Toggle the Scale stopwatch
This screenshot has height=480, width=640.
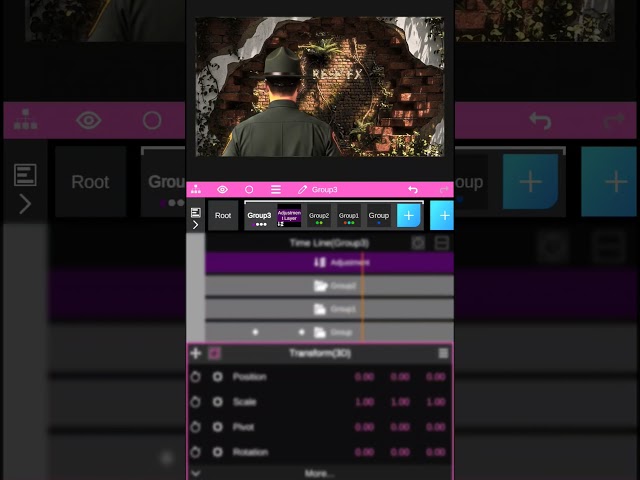(196, 402)
